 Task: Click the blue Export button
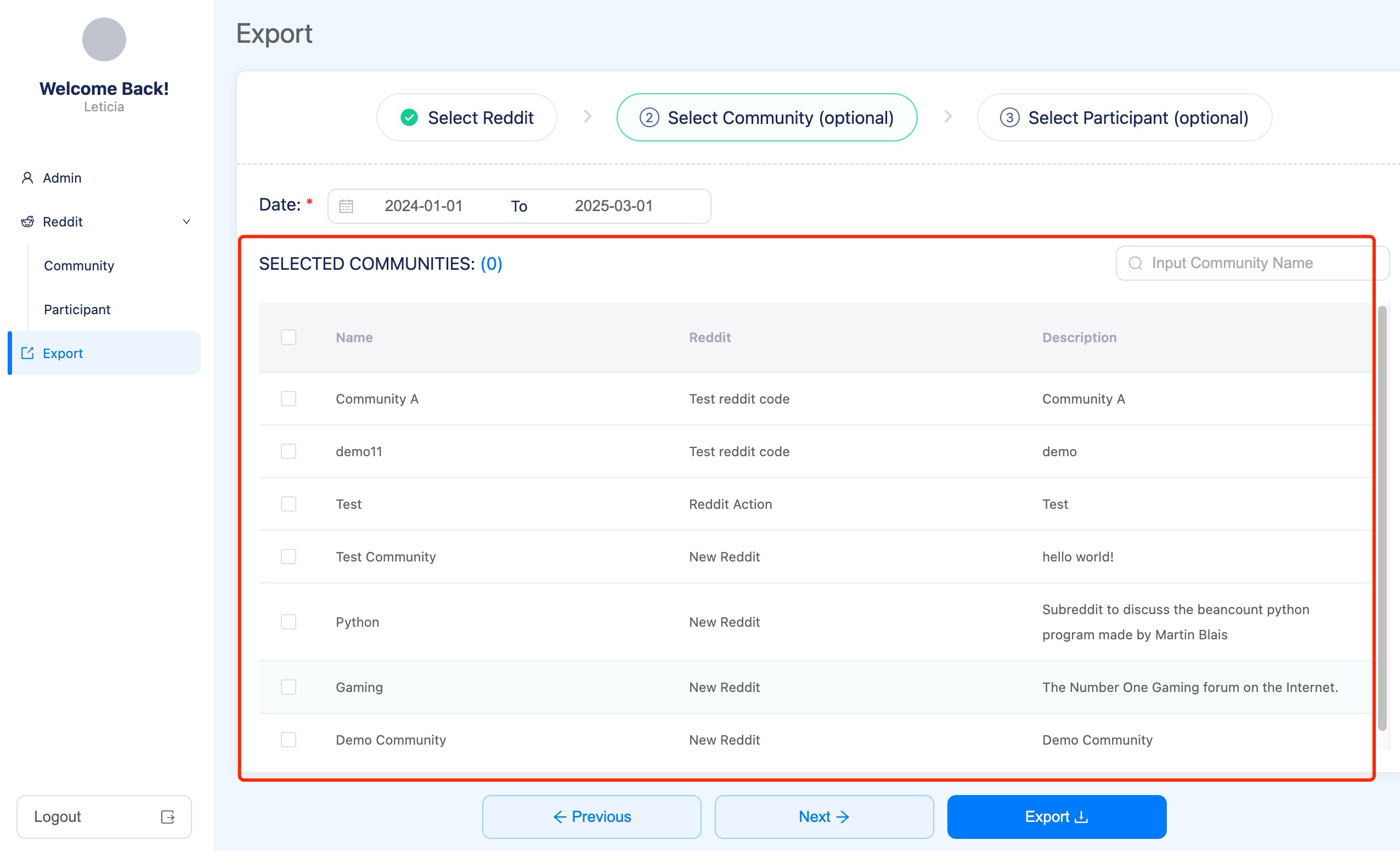point(1056,817)
